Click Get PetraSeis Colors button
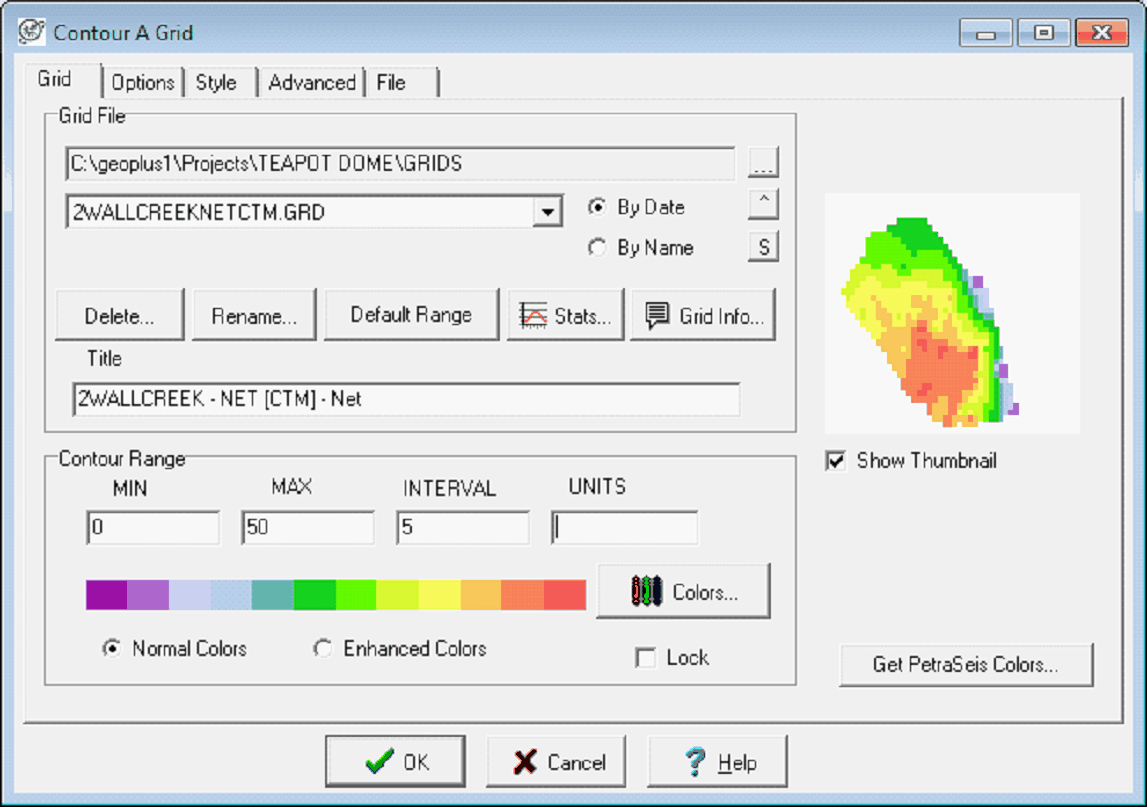This screenshot has height=808, width=1148. click(965, 665)
